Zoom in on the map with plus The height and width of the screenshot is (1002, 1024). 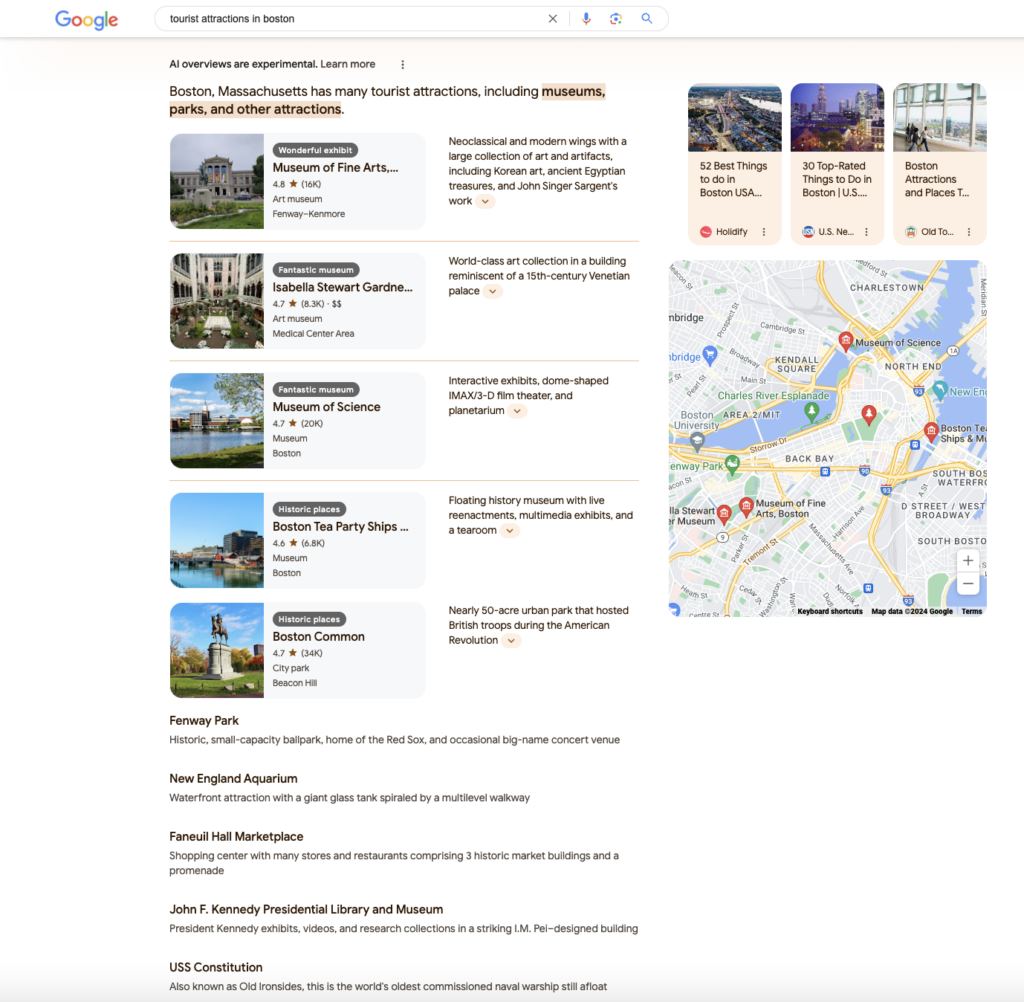968,560
